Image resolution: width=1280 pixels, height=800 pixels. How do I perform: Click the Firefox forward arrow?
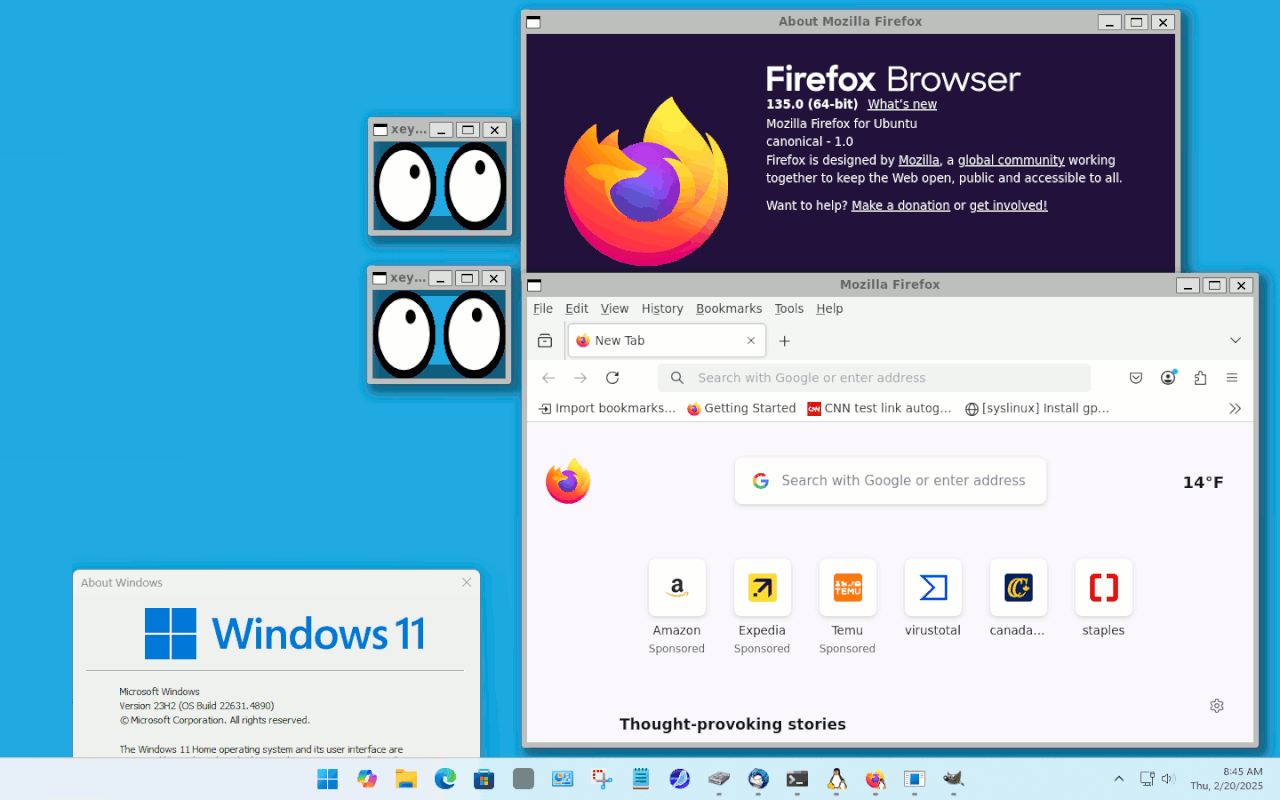click(x=580, y=378)
